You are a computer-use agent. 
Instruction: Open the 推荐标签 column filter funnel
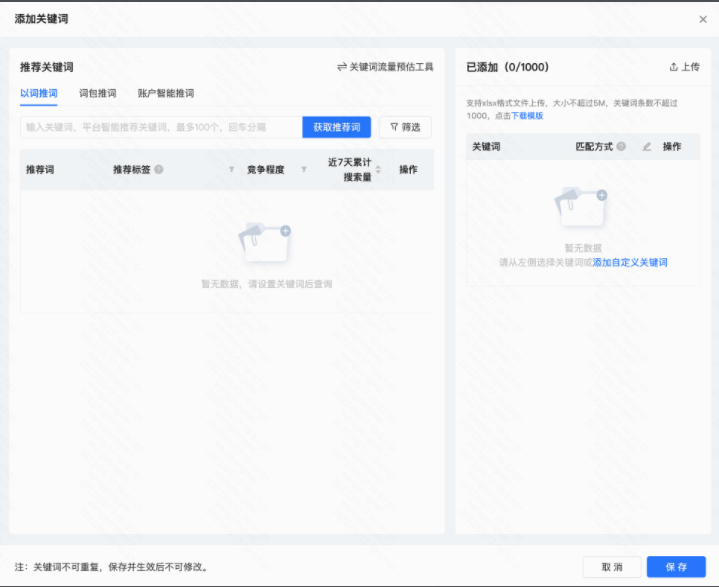(x=232, y=169)
